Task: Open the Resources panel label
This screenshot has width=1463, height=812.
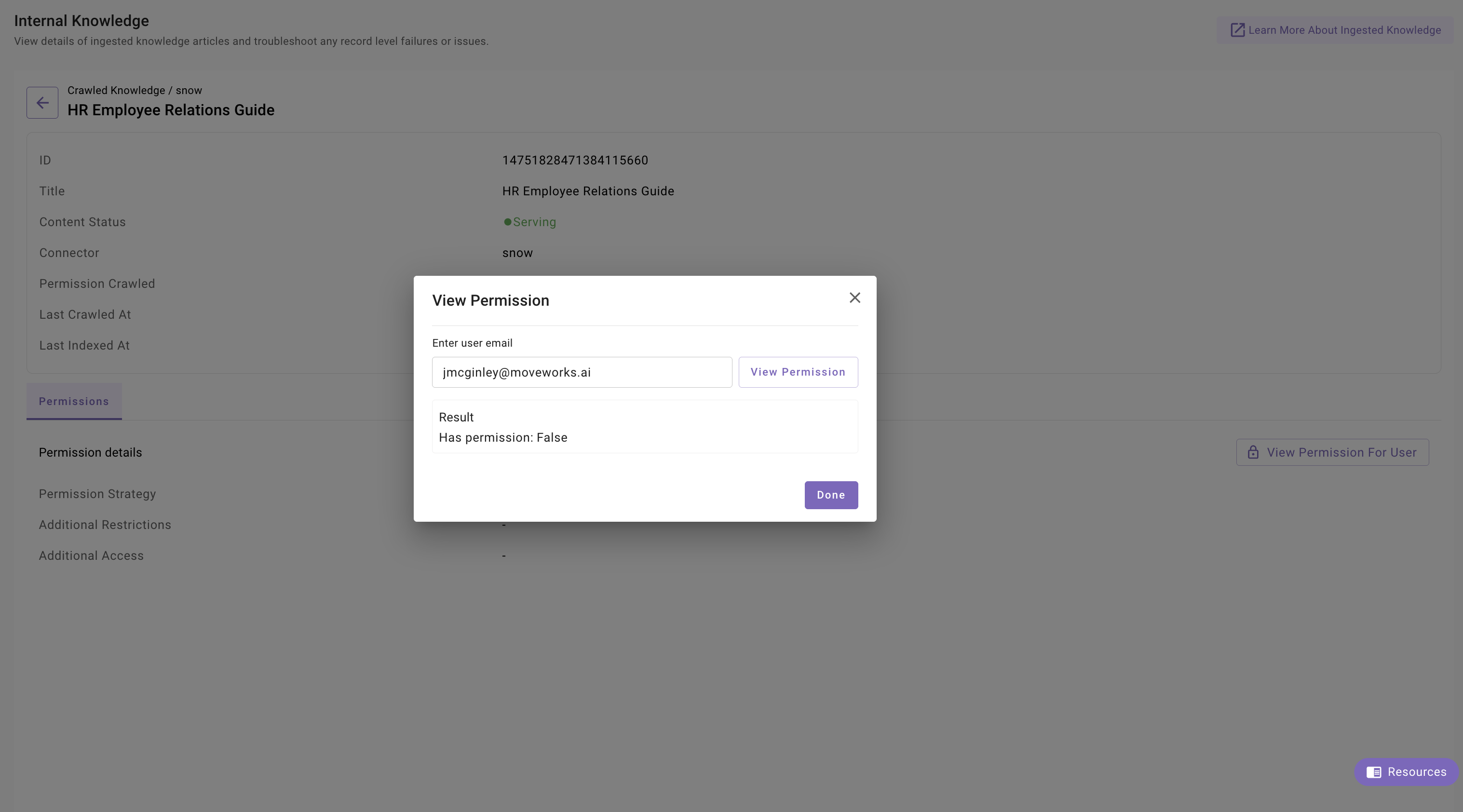Action: coord(1416,772)
